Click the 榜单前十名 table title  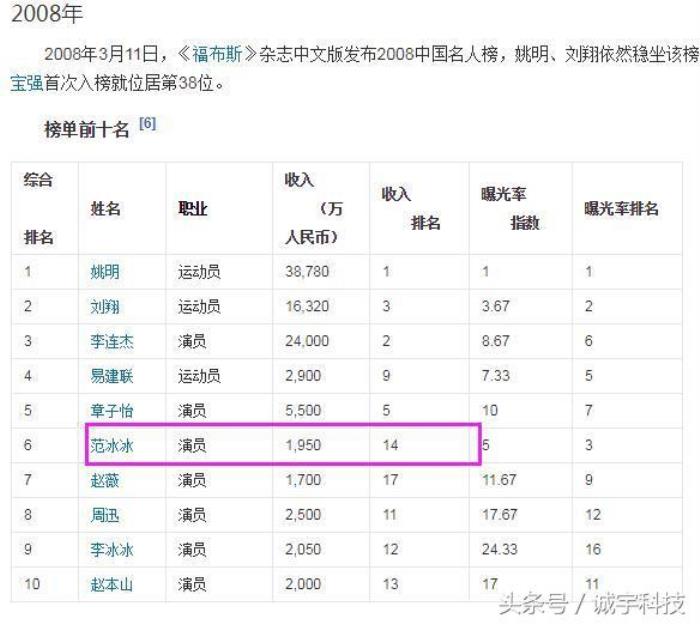[x=87, y=128]
